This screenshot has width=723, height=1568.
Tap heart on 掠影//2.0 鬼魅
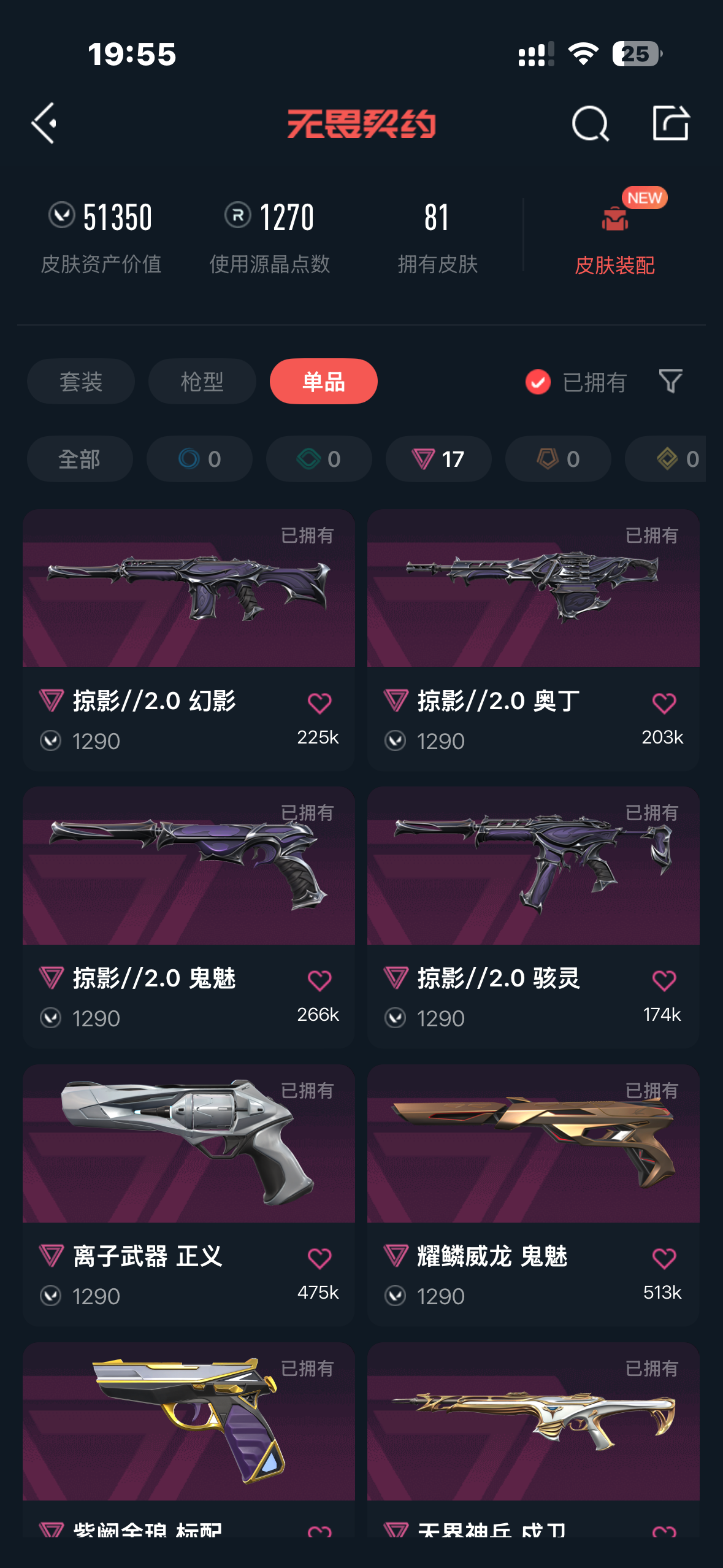[x=319, y=980]
